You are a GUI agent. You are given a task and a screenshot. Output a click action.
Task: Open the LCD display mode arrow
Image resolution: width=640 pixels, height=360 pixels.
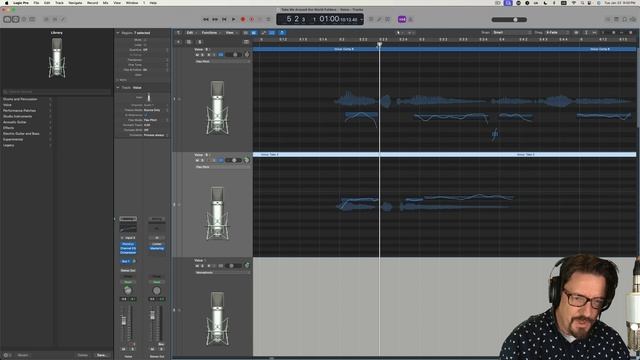(361, 19)
